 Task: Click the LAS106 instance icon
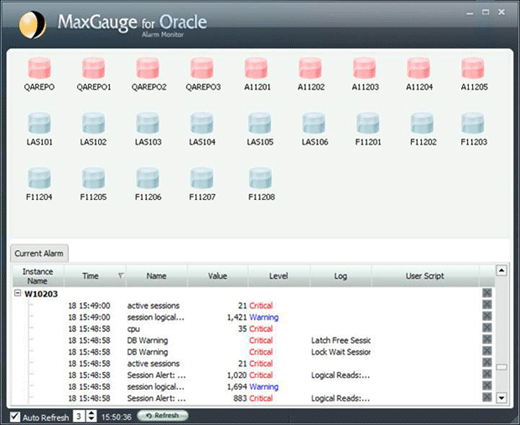coord(314,123)
